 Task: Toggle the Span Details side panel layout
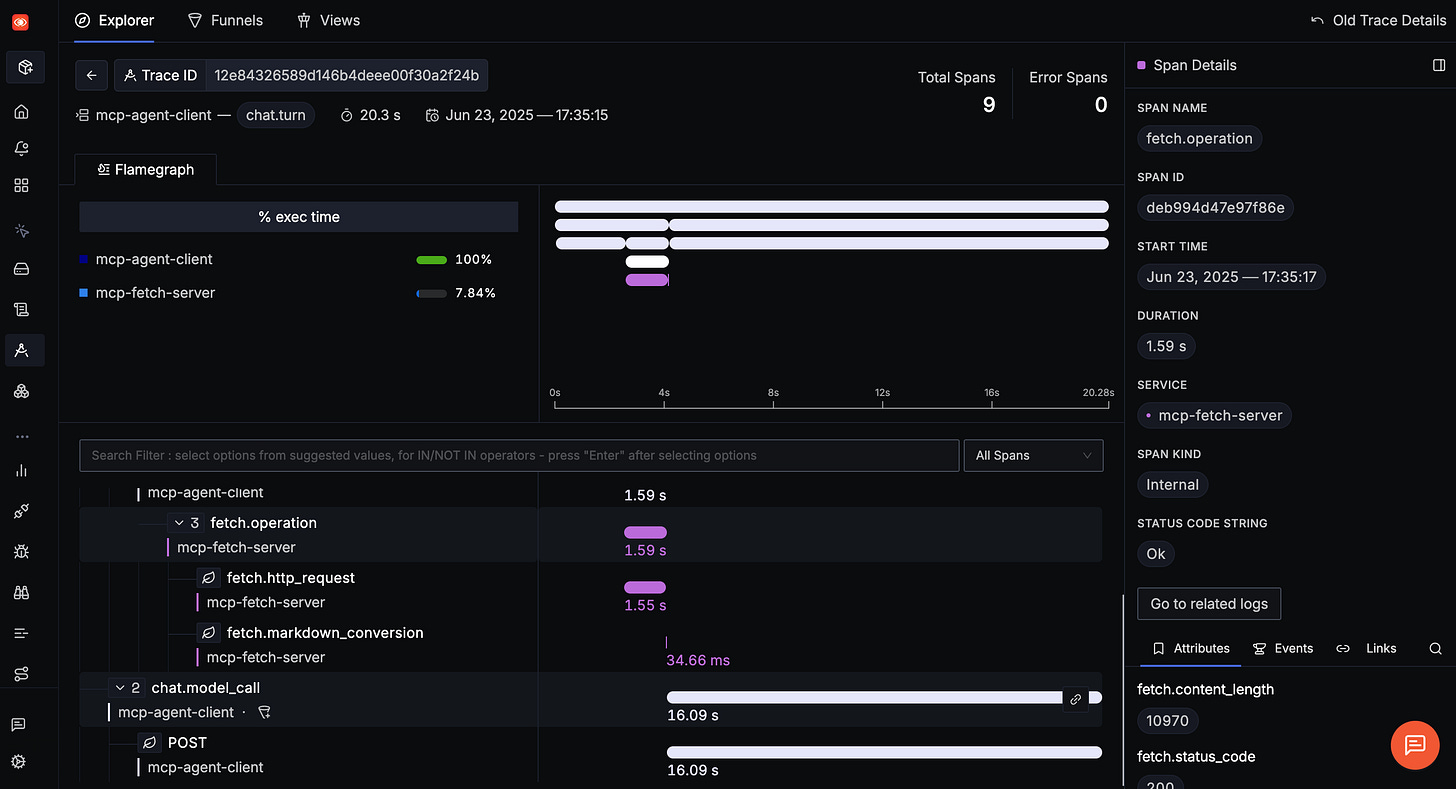tap(1437, 65)
